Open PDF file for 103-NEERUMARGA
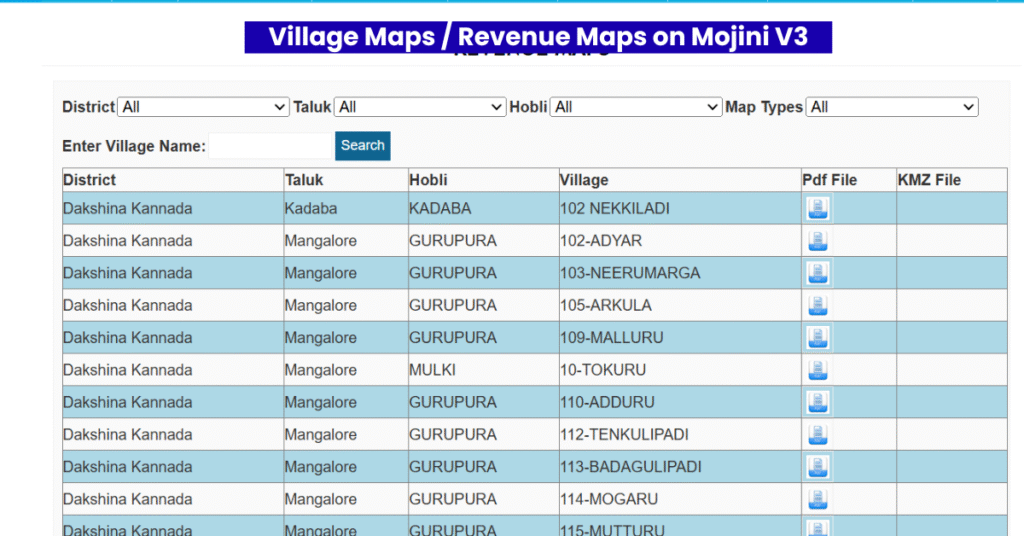Viewport: 1024px width, 536px height. [x=818, y=273]
